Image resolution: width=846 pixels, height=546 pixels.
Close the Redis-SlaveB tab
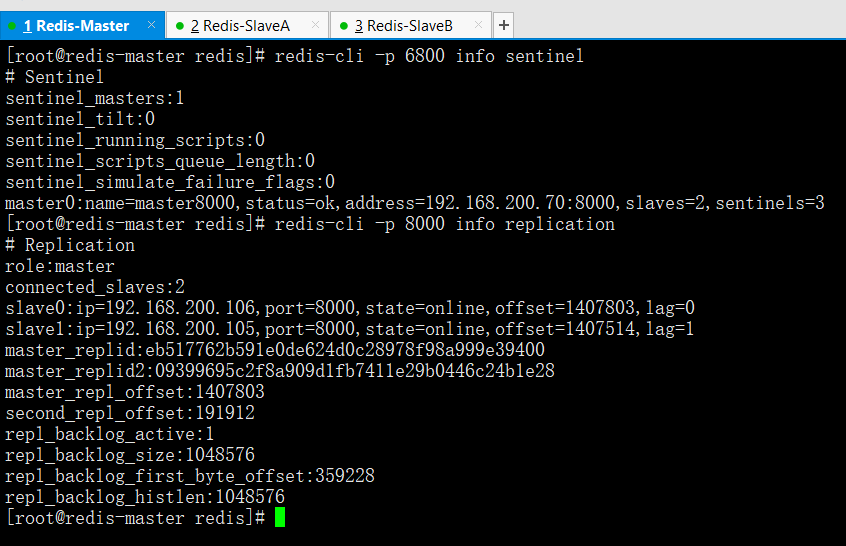coord(478,25)
